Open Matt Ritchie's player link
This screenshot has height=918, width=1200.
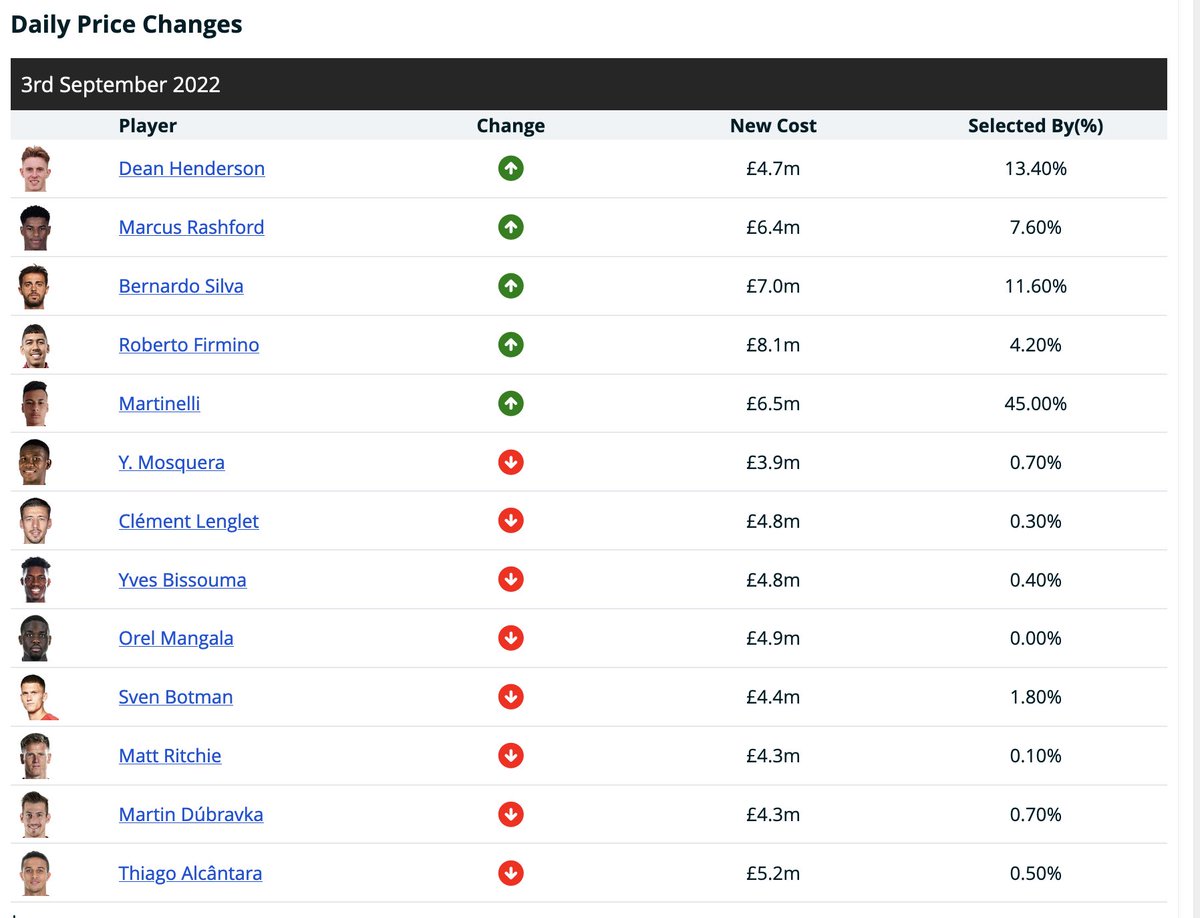(170, 755)
